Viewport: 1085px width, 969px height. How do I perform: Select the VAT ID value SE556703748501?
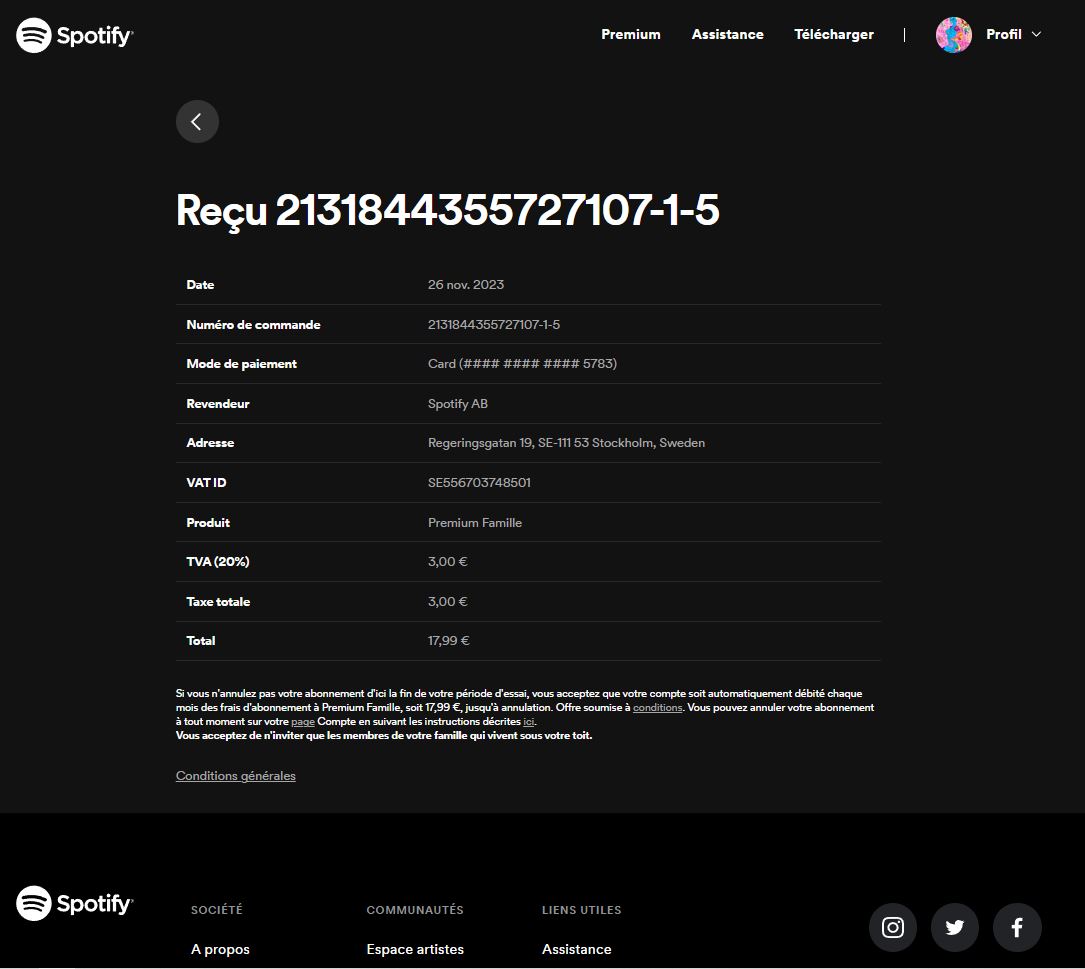[479, 482]
